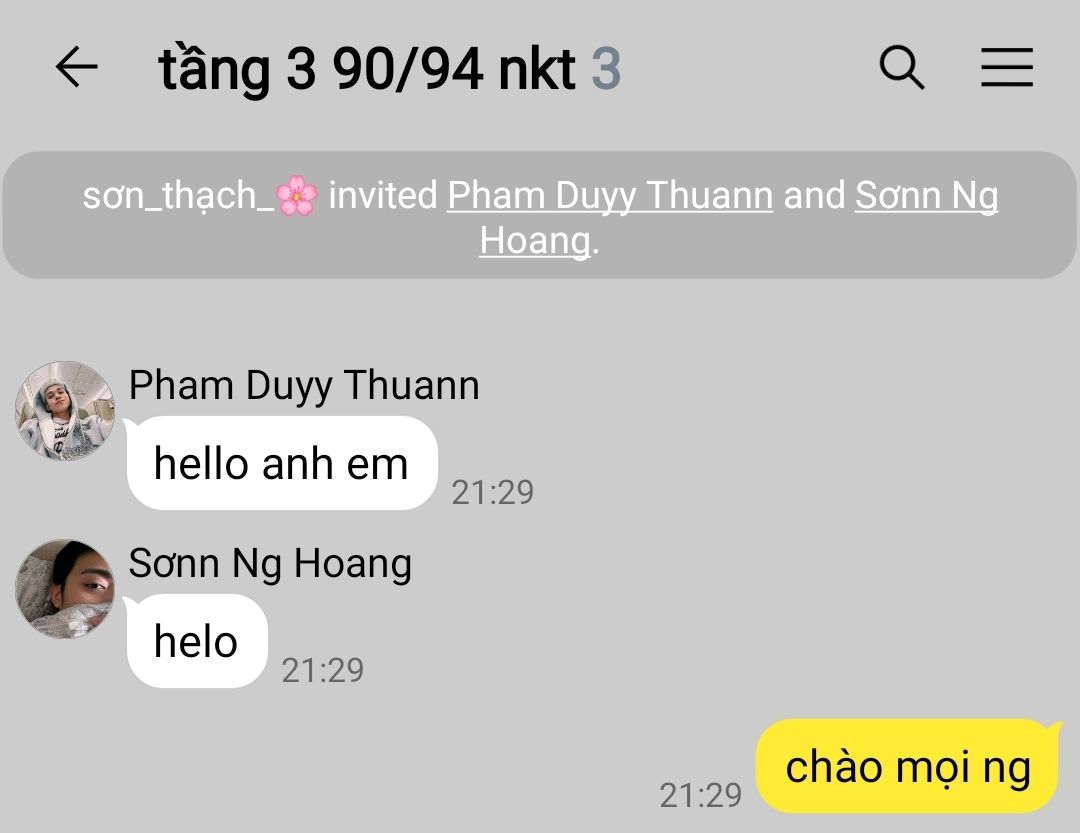Screen dimensions: 1080x833
Task: Tap sender name Sơnn Ng Hoang above message
Action: click(x=271, y=563)
